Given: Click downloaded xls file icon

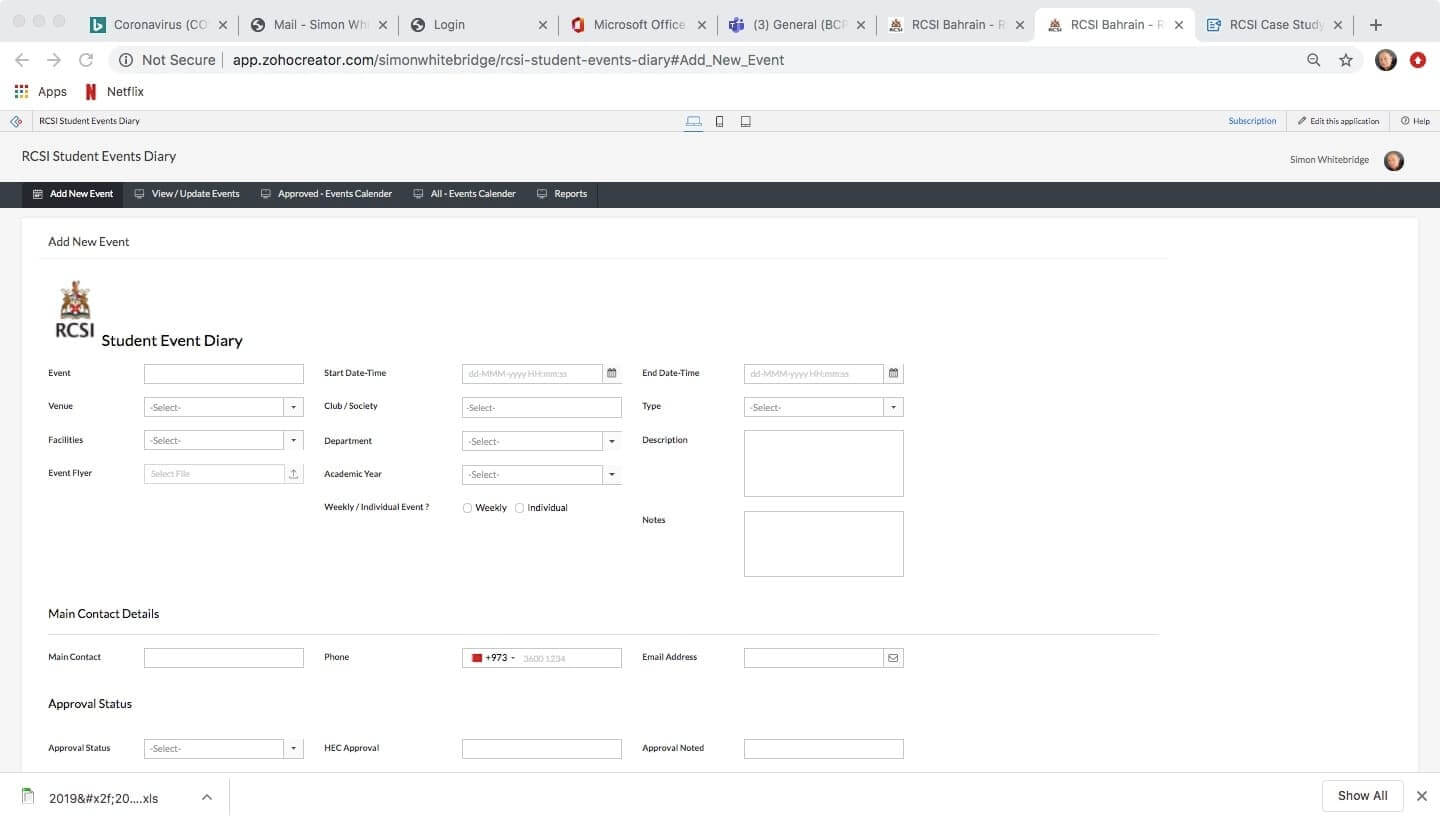Looking at the screenshot, I should tap(28, 797).
